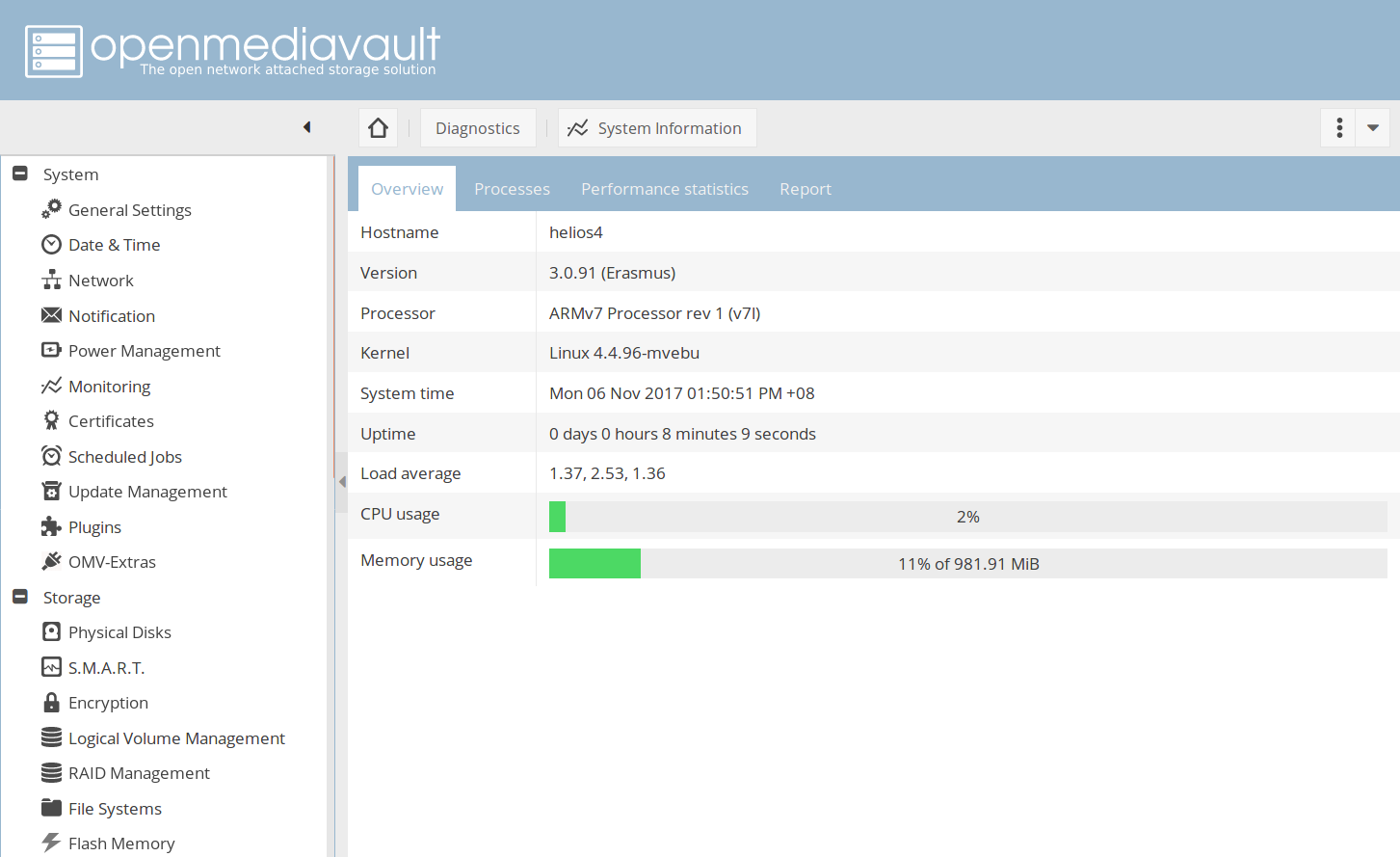Click the RAID Management stack icon

(51, 772)
